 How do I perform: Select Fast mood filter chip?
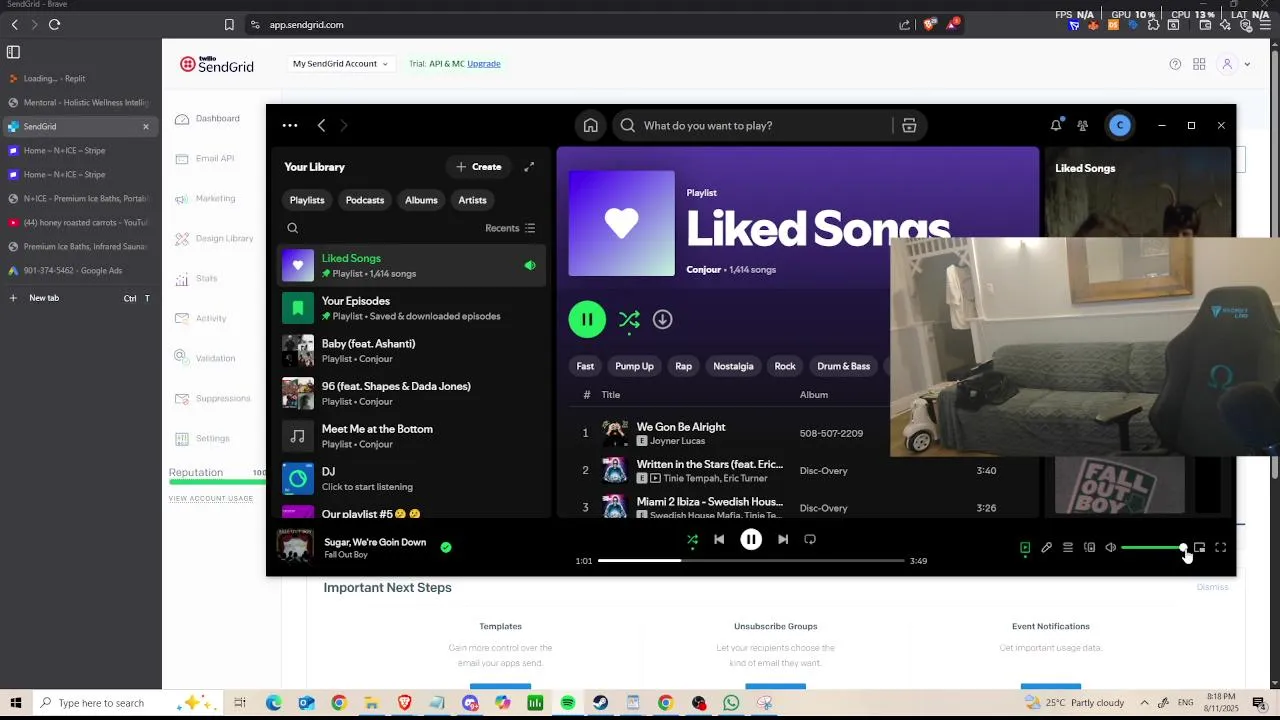pos(585,366)
